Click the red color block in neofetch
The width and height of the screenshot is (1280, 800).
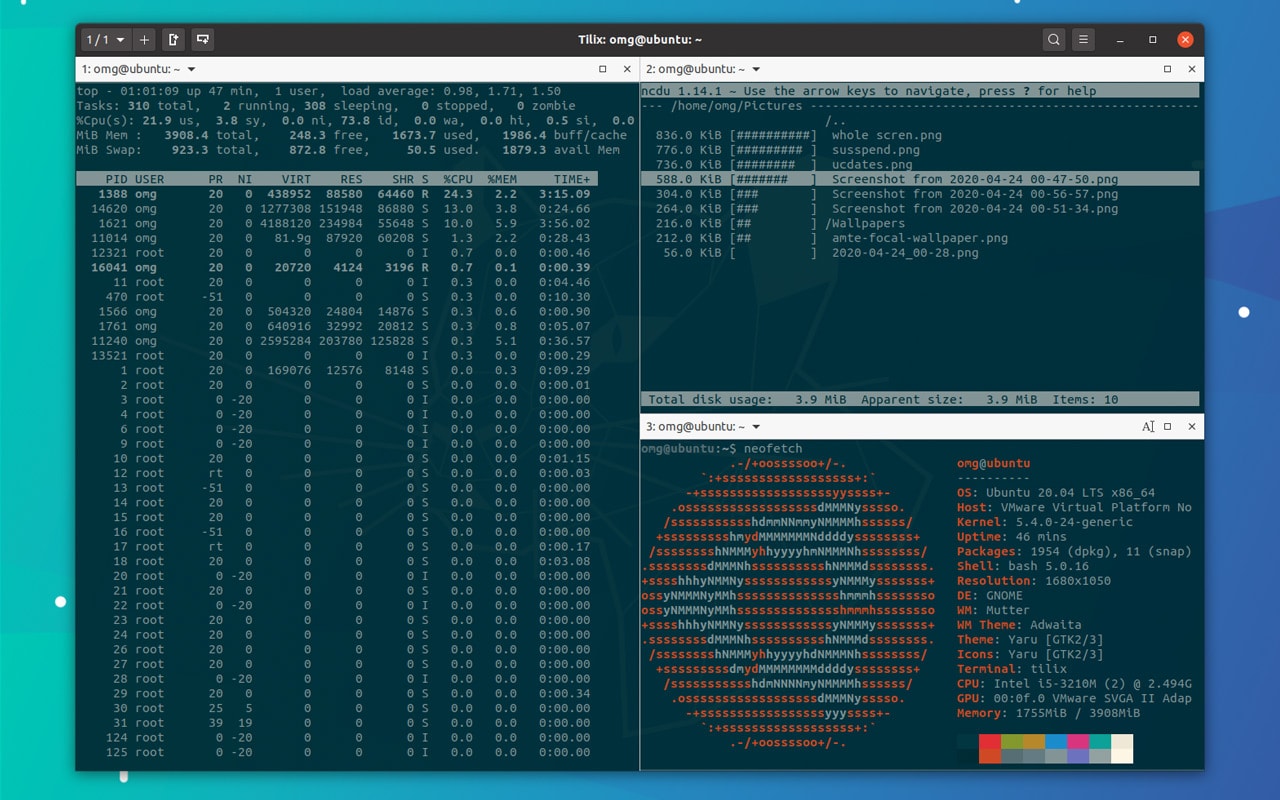tap(989, 742)
